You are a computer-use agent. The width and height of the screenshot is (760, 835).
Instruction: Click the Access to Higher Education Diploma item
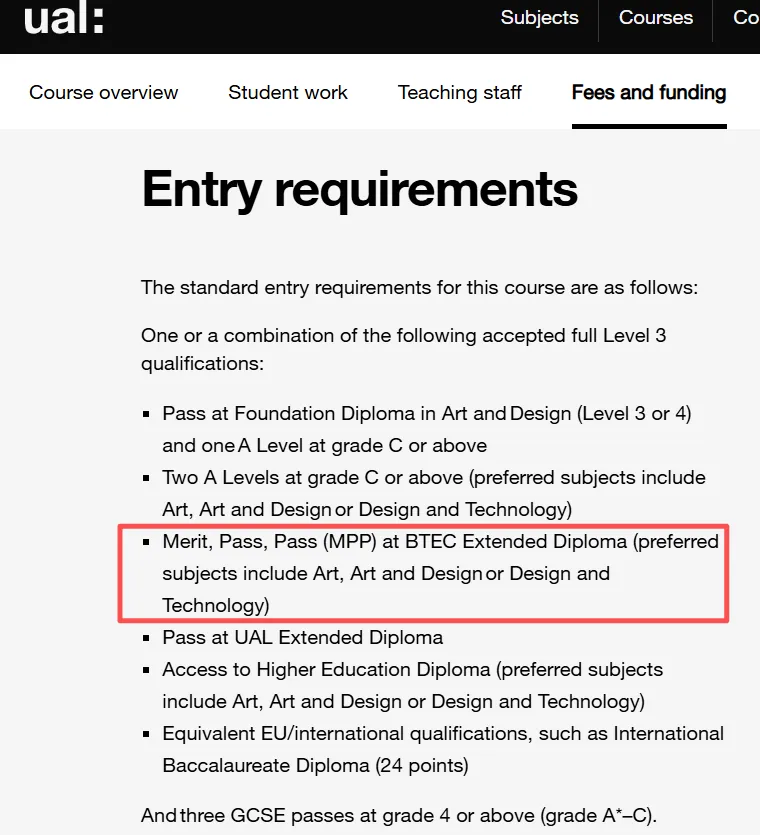(412, 685)
